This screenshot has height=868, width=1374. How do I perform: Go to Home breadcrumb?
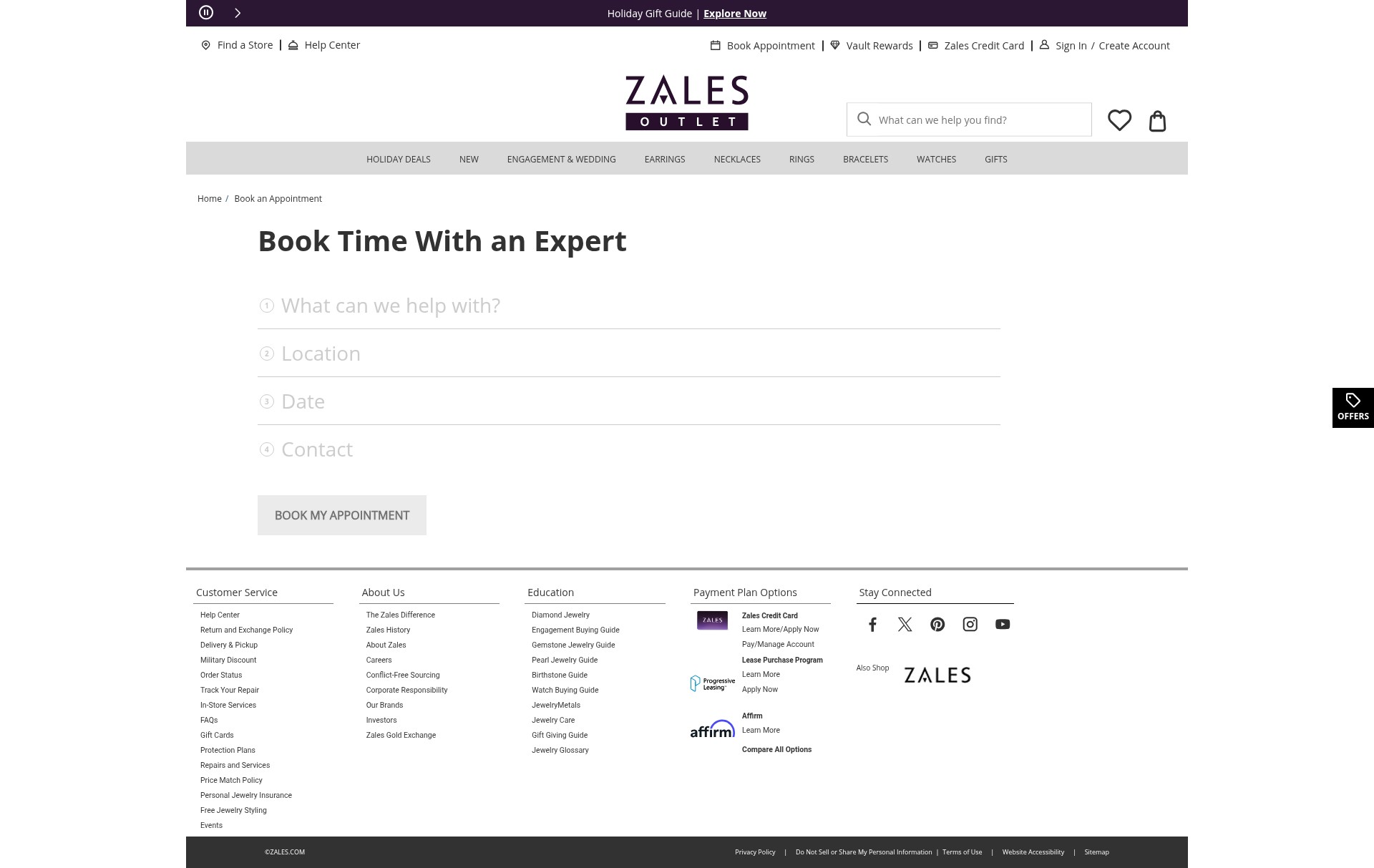[x=210, y=198]
